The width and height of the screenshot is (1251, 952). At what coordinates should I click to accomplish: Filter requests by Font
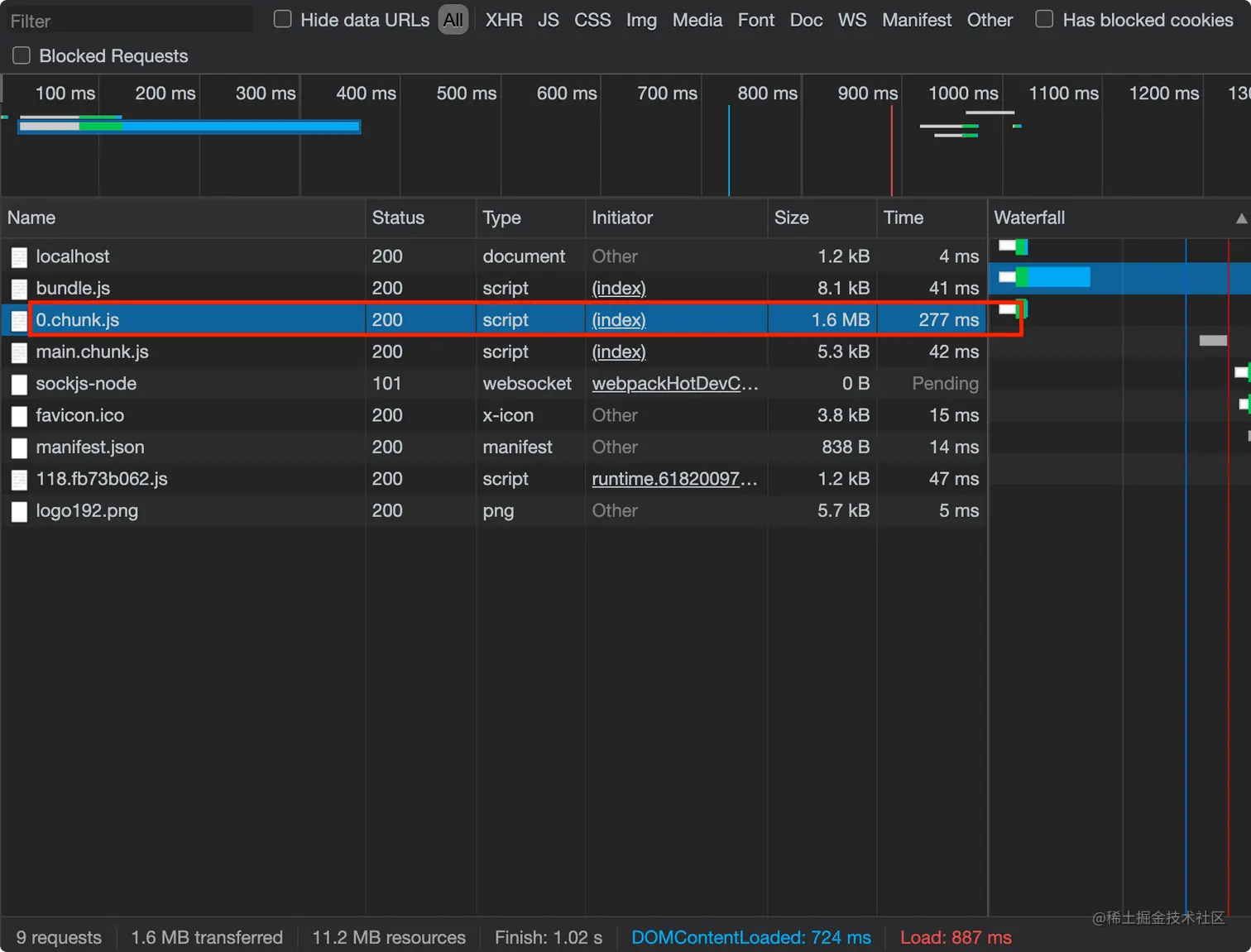click(x=756, y=20)
